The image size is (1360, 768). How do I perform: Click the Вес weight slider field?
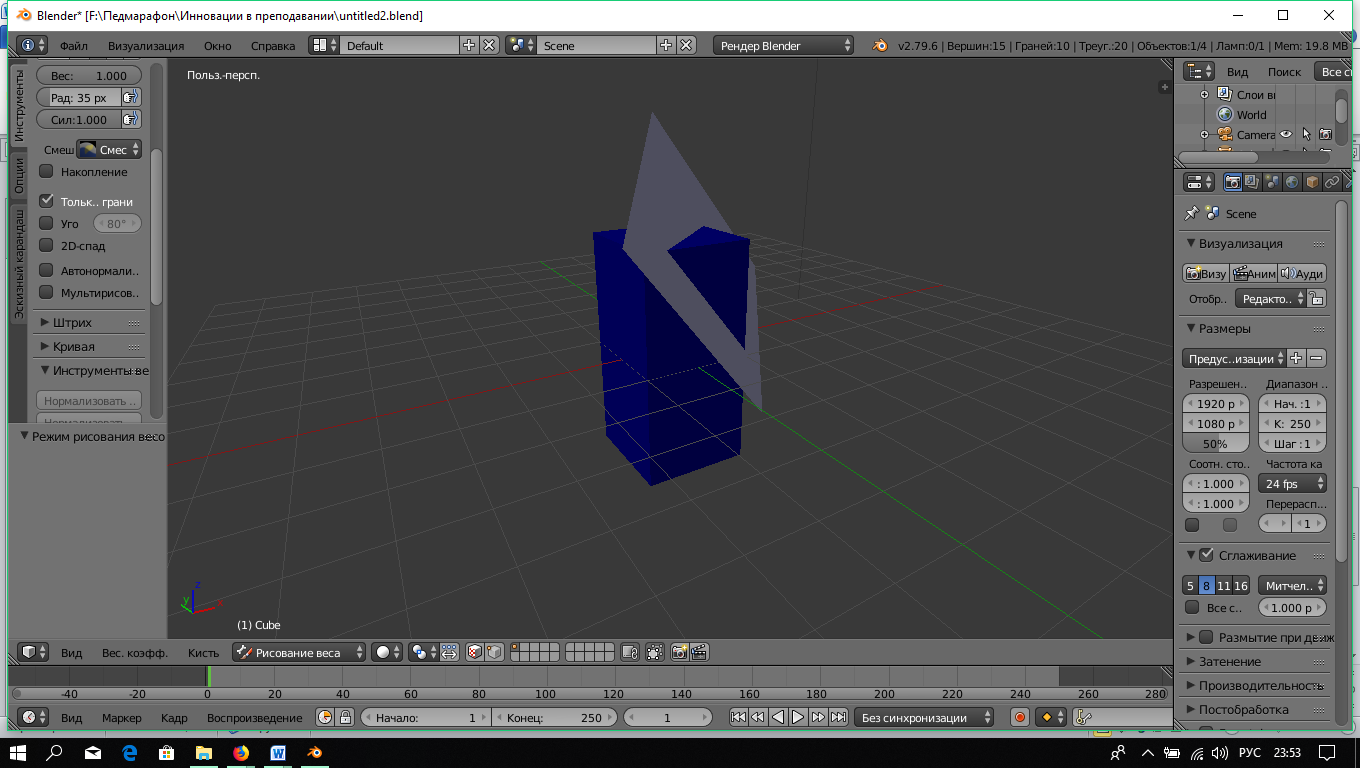click(x=89, y=75)
